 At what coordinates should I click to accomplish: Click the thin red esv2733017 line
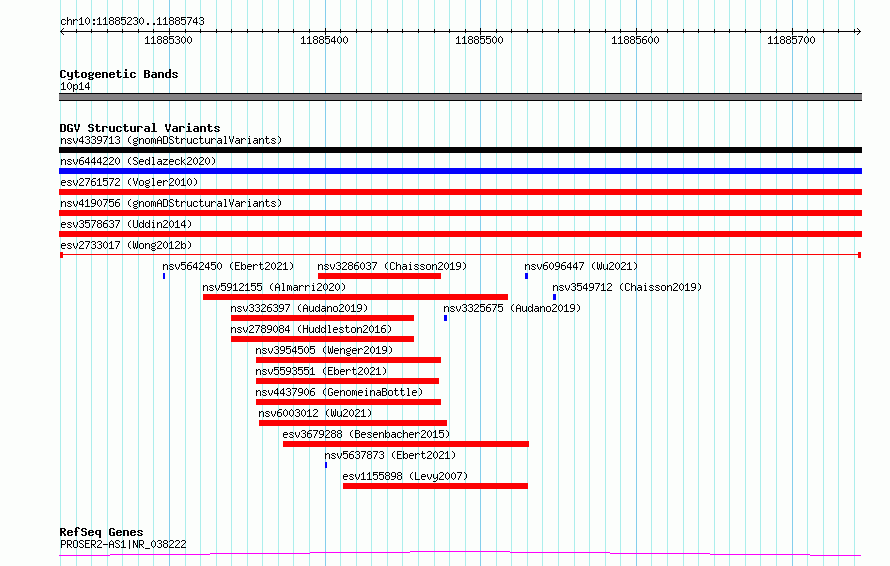coord(460,255)
